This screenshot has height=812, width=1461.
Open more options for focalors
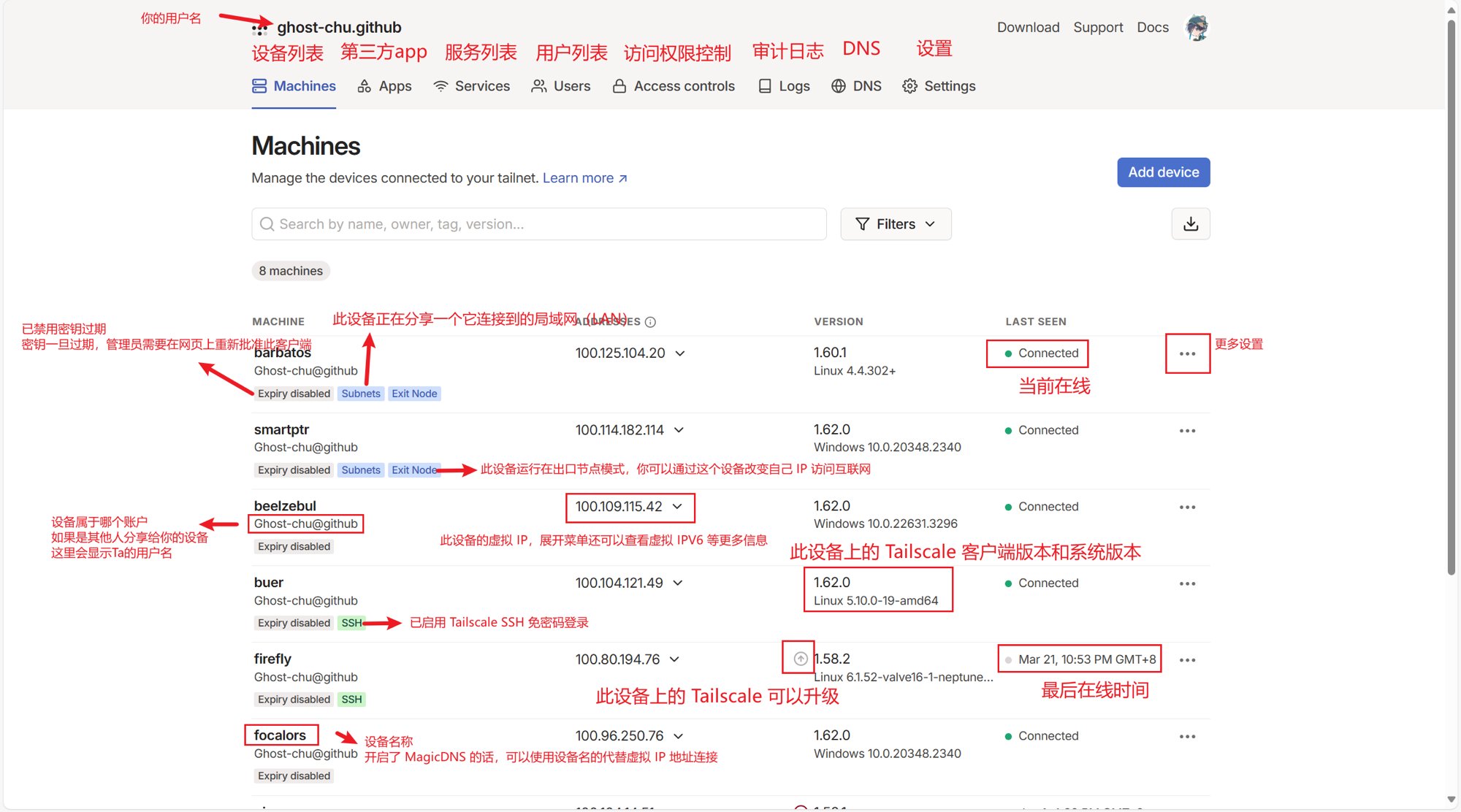(x=1188, y=737)
